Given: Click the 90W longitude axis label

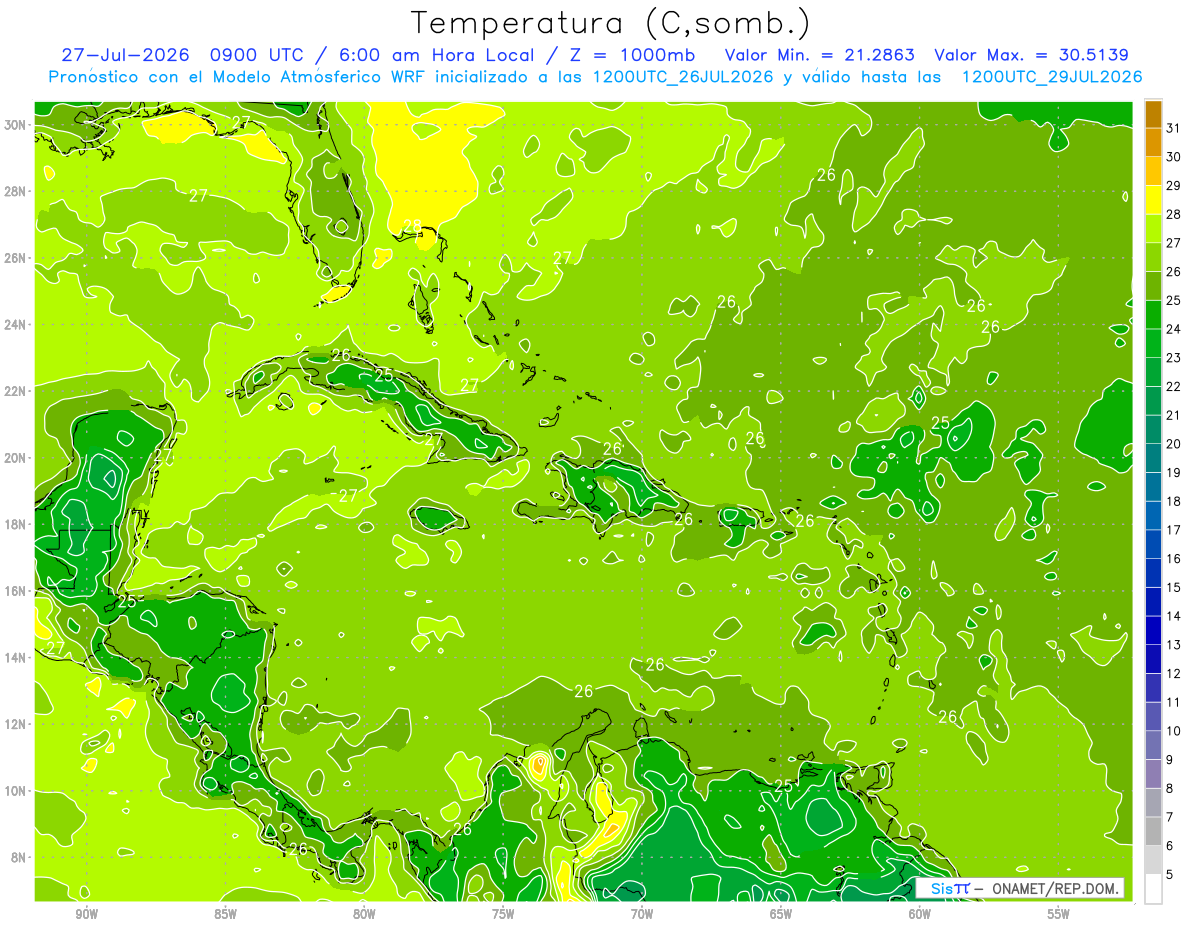Looking at the screenshot, I should coord(86,914).
